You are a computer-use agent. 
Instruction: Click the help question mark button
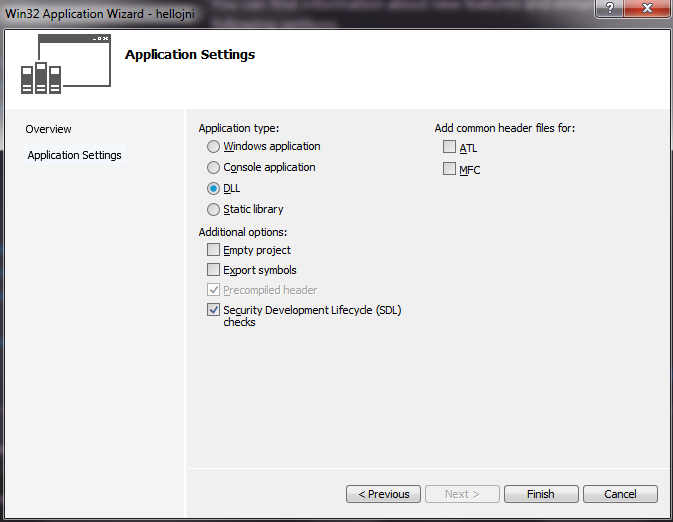click(609, 8)
